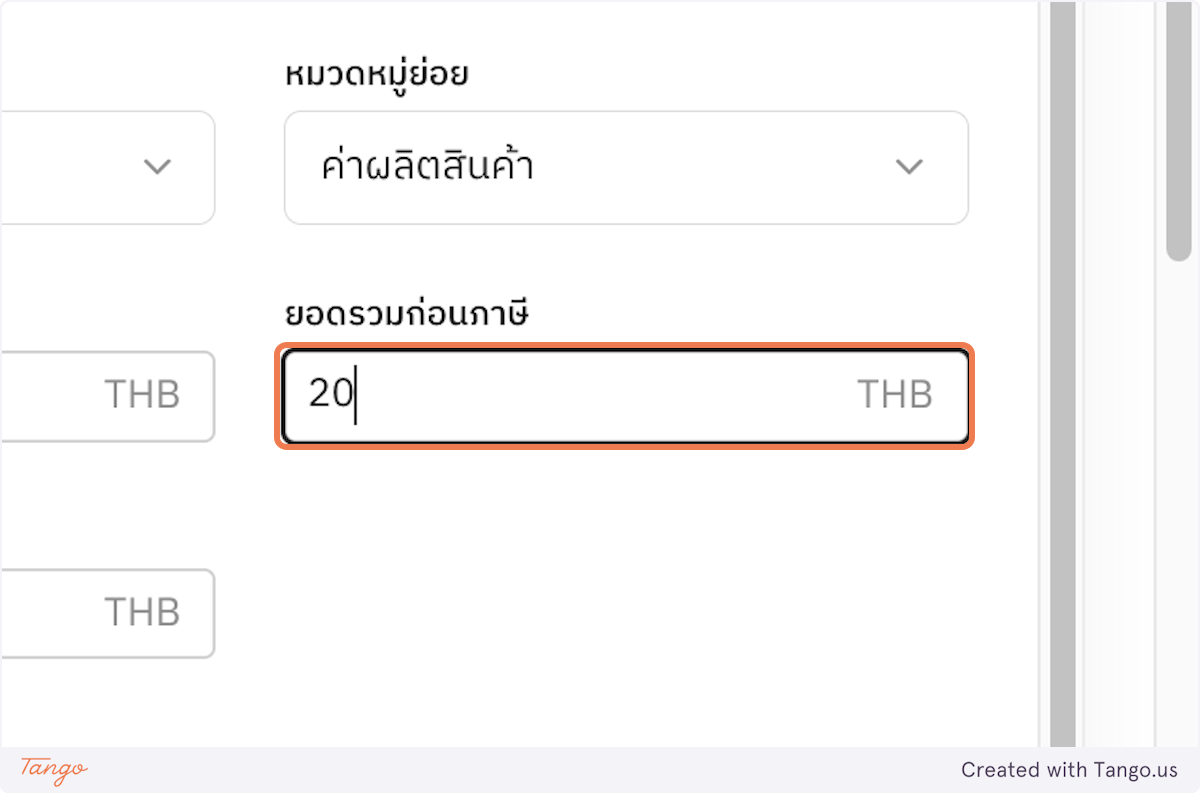Image resolution: width=1200 pixels, height=793 pixels.
Task: Click the THB currency suffix in the highlighted field
Action: (x=896, y=395)
